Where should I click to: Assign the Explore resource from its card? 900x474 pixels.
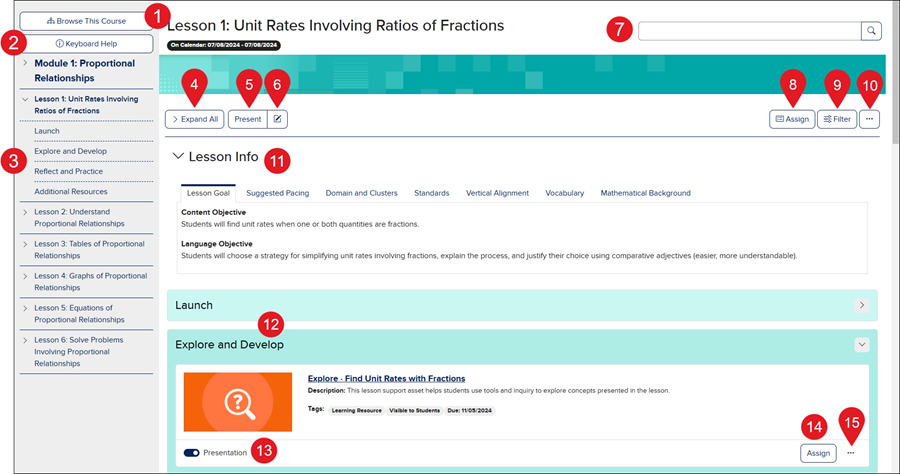pyautogui.click(x=818, y=453)
